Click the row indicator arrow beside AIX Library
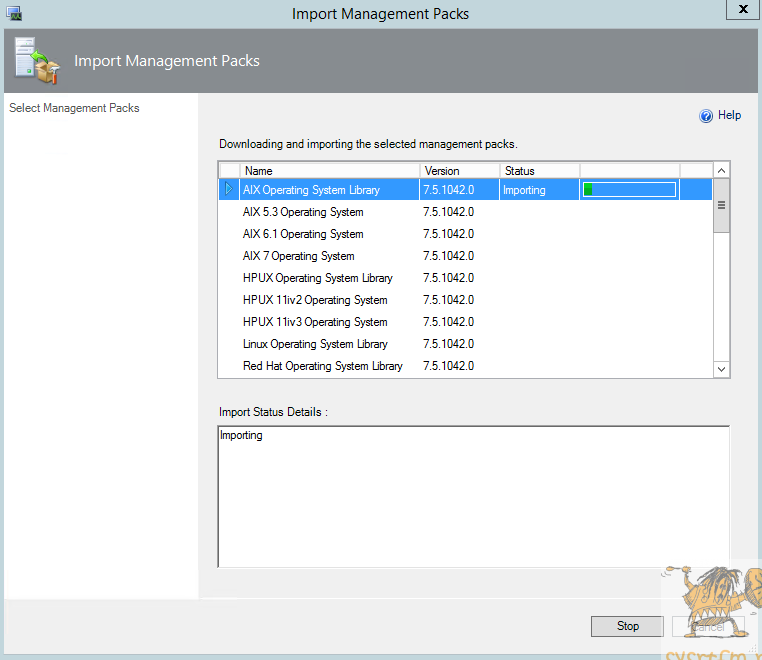 point(229,189)
